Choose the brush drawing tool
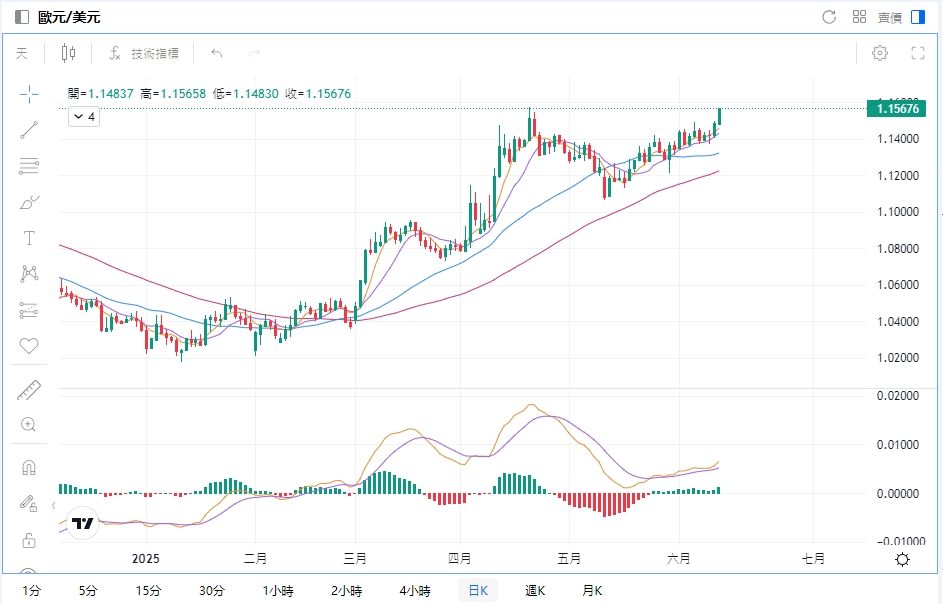Viewport: 943px width, 604px height. click(x=29, y=203)
